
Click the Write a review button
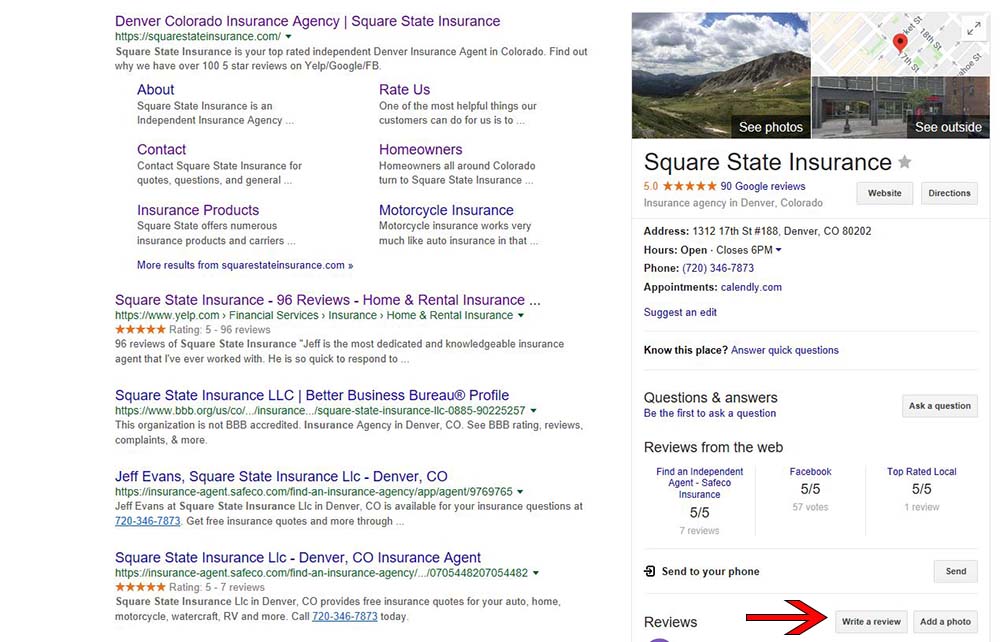871,622
